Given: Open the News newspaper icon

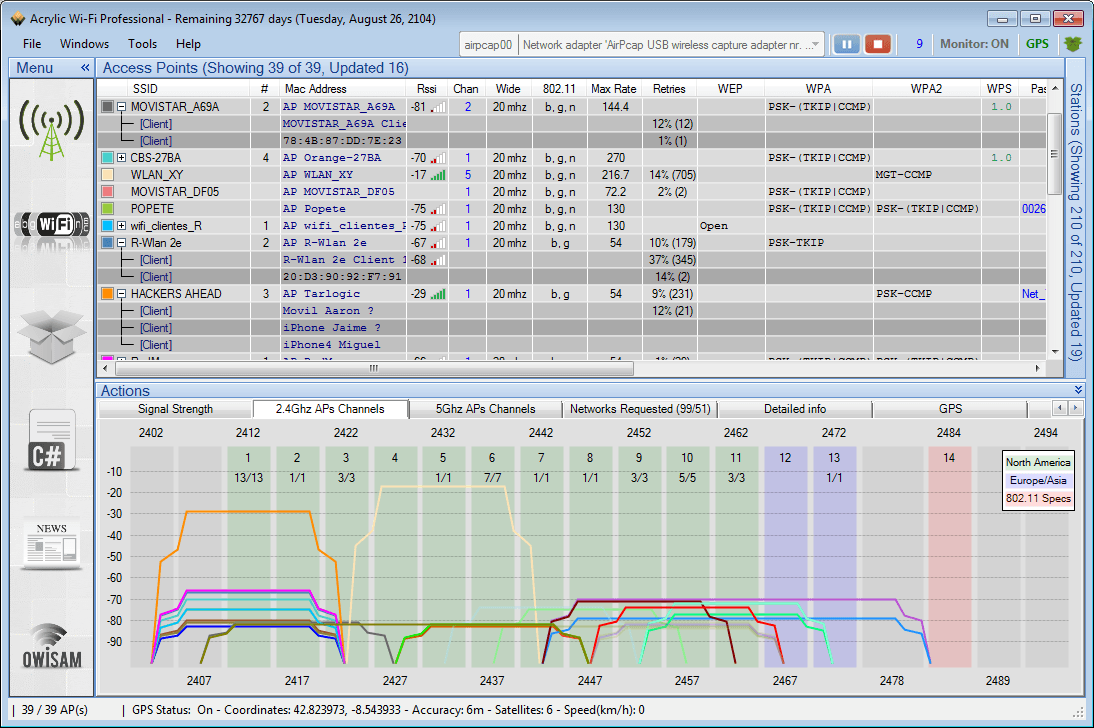Looking at the screenshot, I should click(x=52, y=544).
